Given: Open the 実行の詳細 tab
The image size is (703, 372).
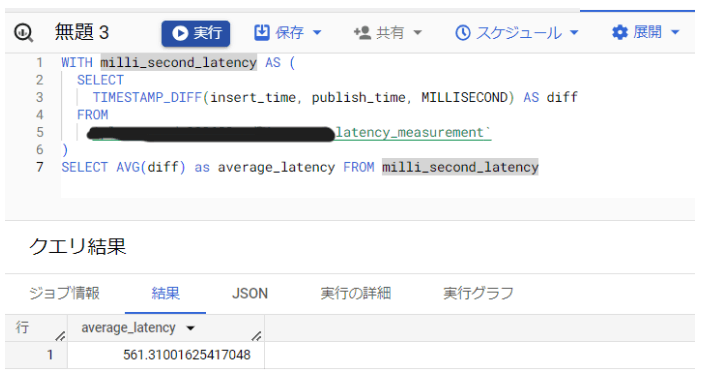Looking at the screenshot, I should click(x=356, y=293).
